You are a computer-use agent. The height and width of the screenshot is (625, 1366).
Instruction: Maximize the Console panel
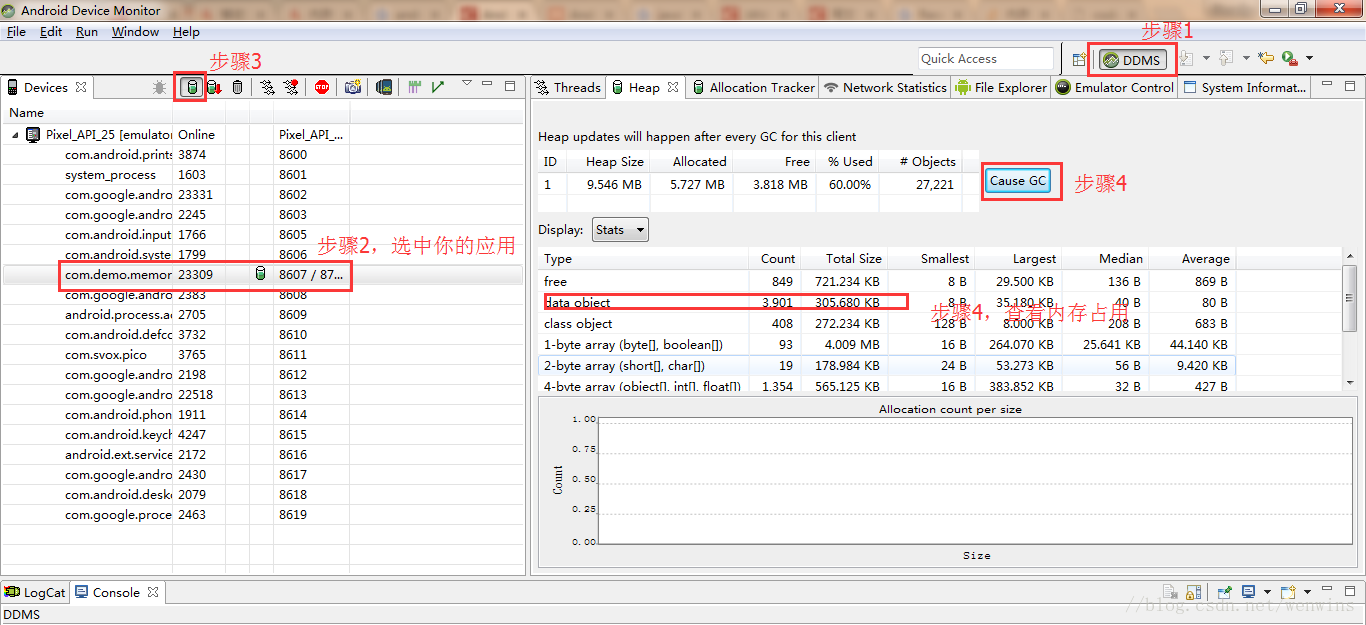[1349, 591]
